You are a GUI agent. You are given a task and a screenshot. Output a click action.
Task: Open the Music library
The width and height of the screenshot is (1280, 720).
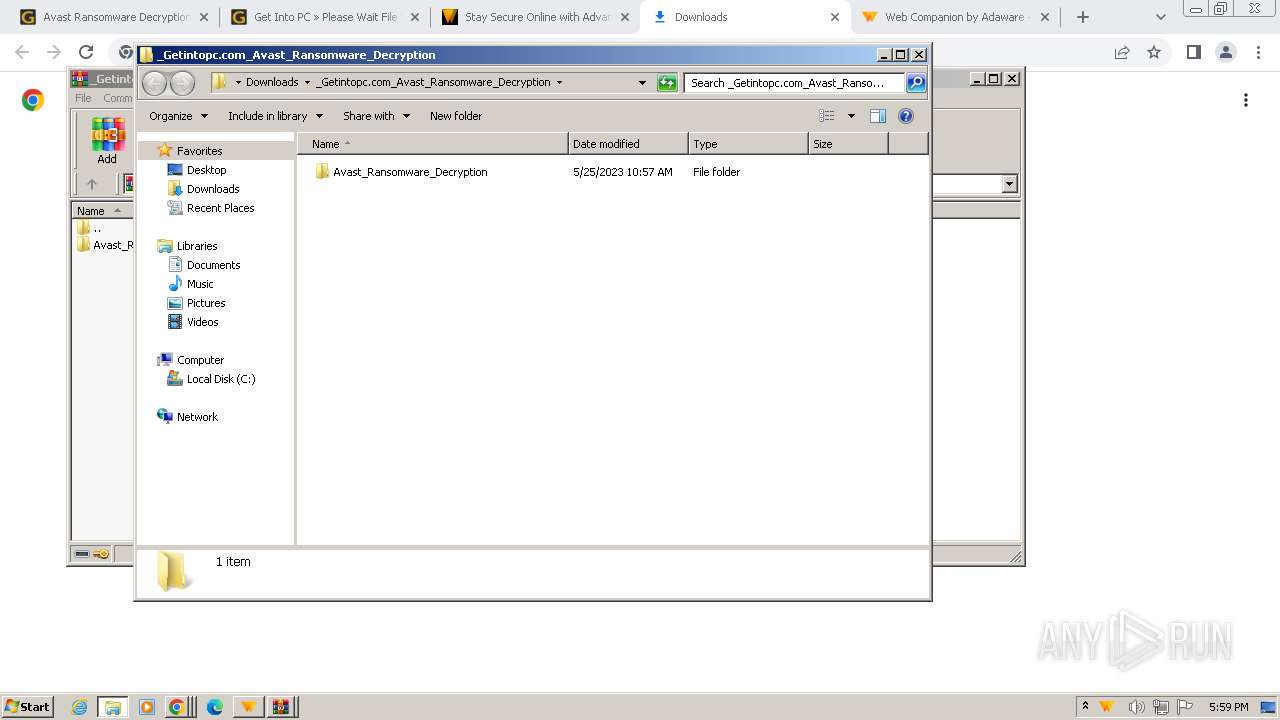(x=200, y=284)
